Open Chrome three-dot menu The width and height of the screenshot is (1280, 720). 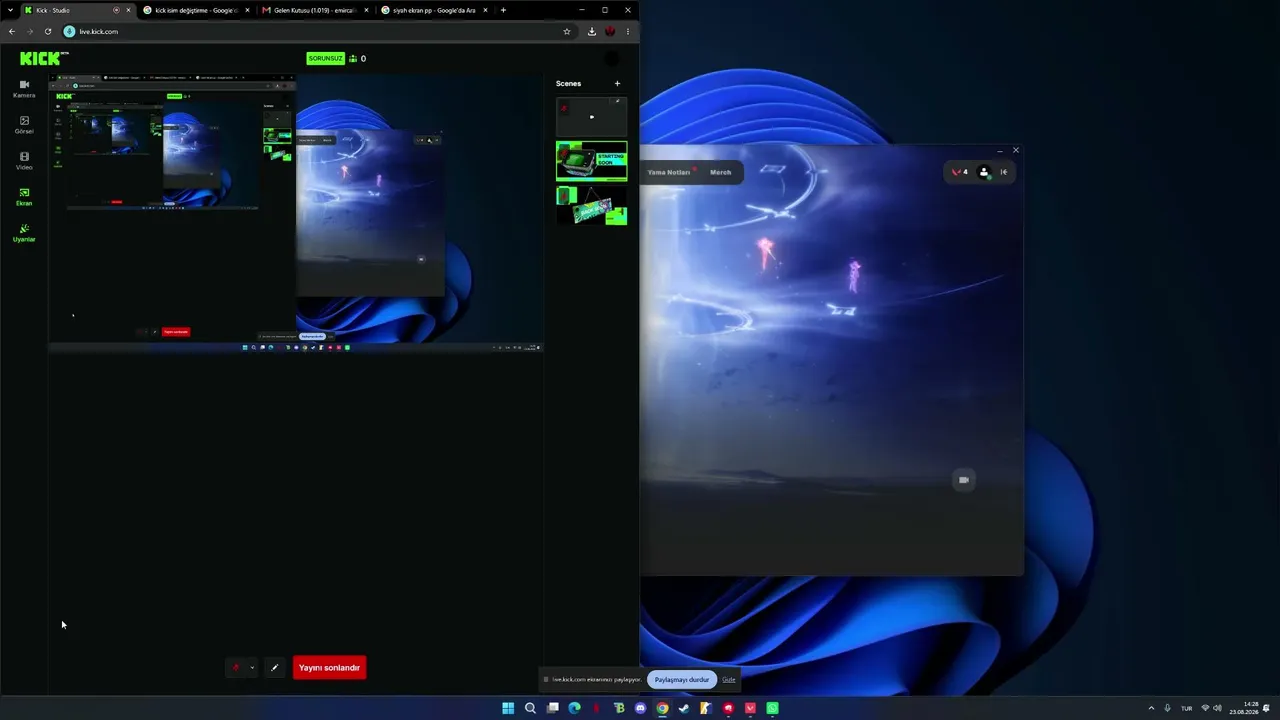628,32
